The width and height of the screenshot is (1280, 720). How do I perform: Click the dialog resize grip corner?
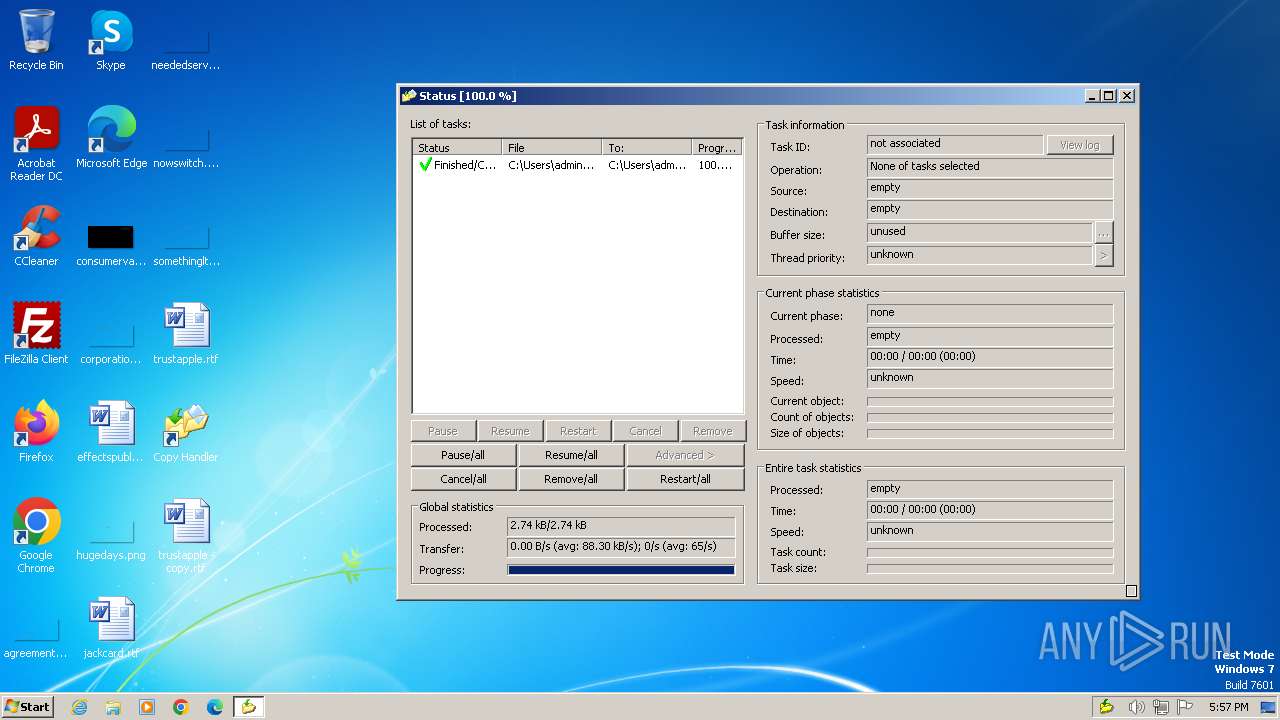(1131, 591)
